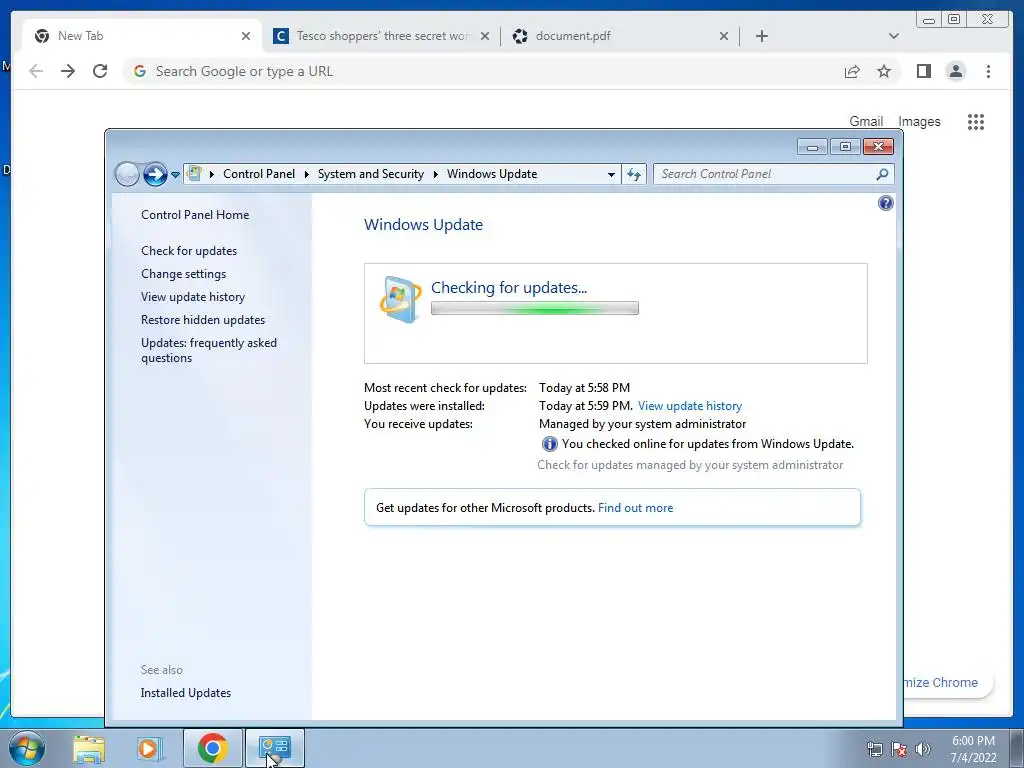Open Action Center flag icon
Screen dimensions: 1024x768
pos(899,749)
